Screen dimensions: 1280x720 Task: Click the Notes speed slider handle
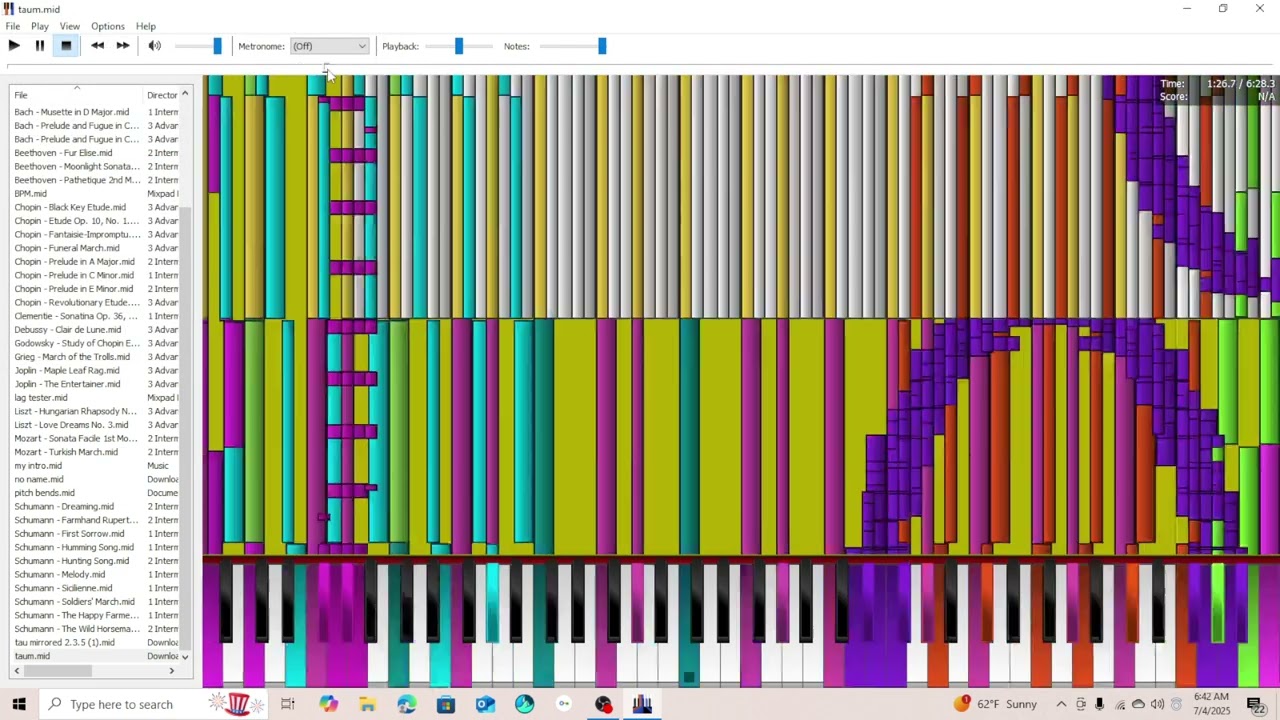click(602, 46)
